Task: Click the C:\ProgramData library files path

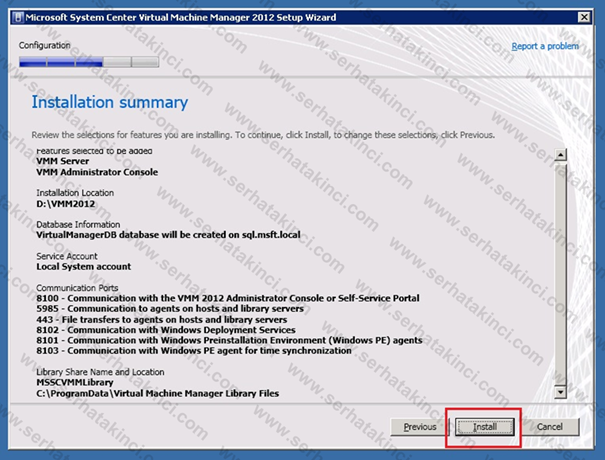Action: click(158, 393)
